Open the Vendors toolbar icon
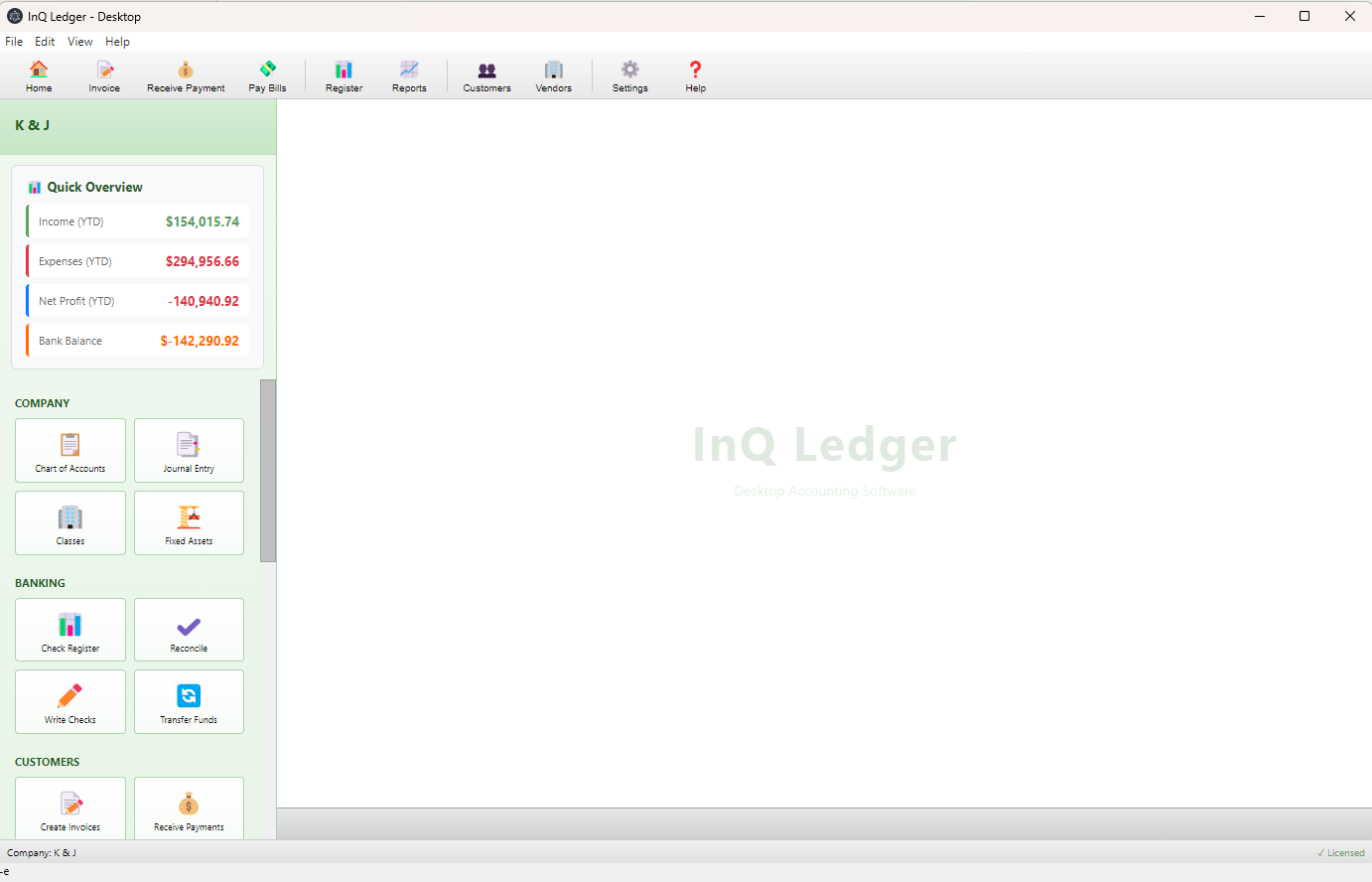The height and width of the screenshot is (882, 1372). [x=553, y=75]
